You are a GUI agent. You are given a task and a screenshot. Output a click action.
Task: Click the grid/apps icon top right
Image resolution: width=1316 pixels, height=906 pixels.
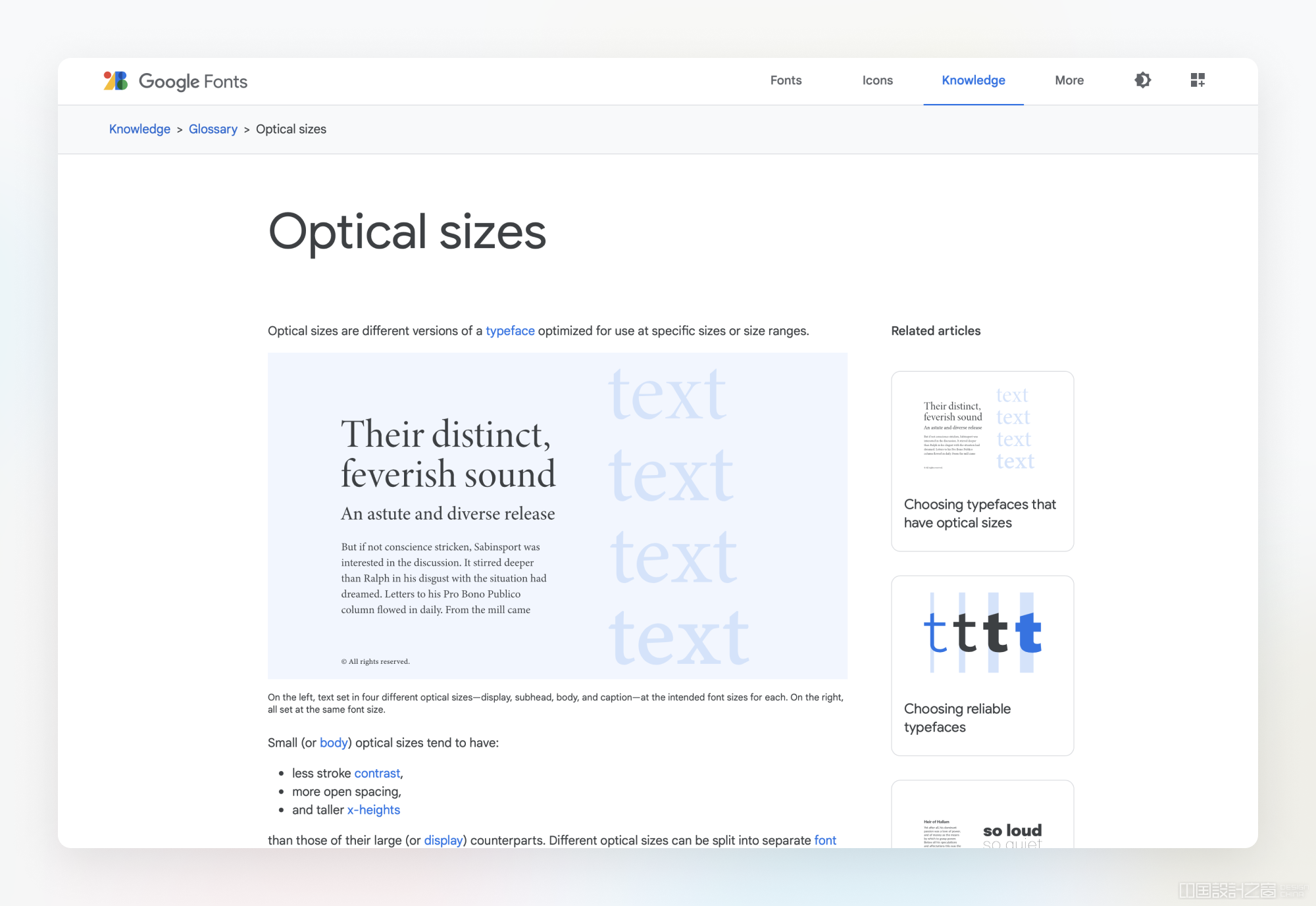tap(1197, 79)
